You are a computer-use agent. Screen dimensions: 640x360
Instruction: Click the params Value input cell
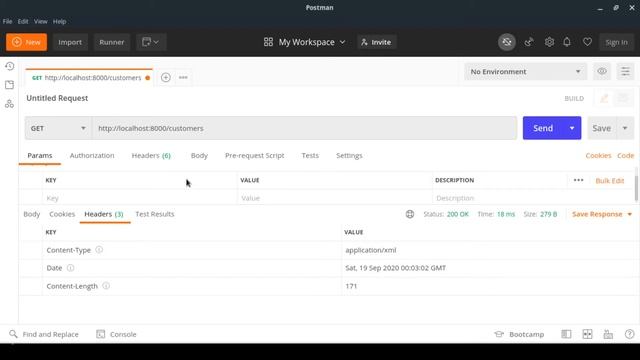335,198
